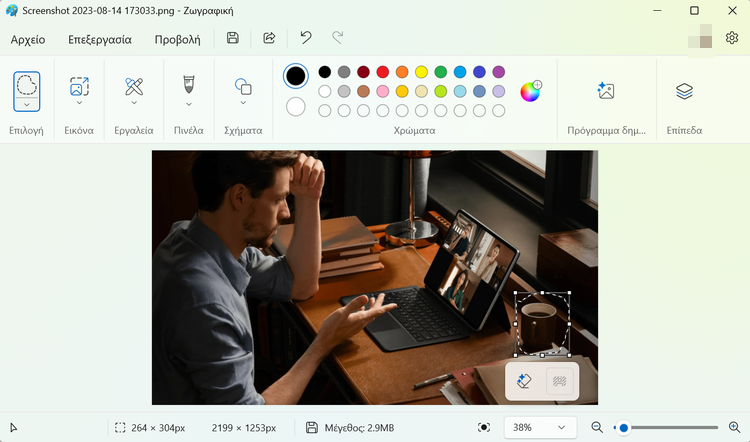Click the fit to window icon

click(x=484, y=427)
